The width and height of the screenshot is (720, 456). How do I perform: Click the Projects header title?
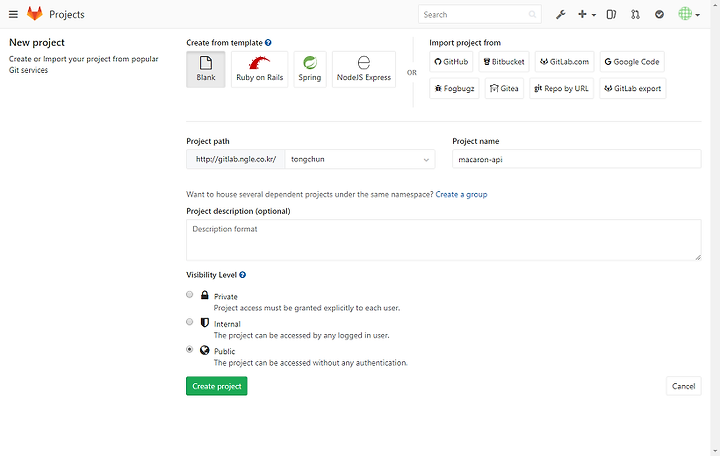click(67, 15)
